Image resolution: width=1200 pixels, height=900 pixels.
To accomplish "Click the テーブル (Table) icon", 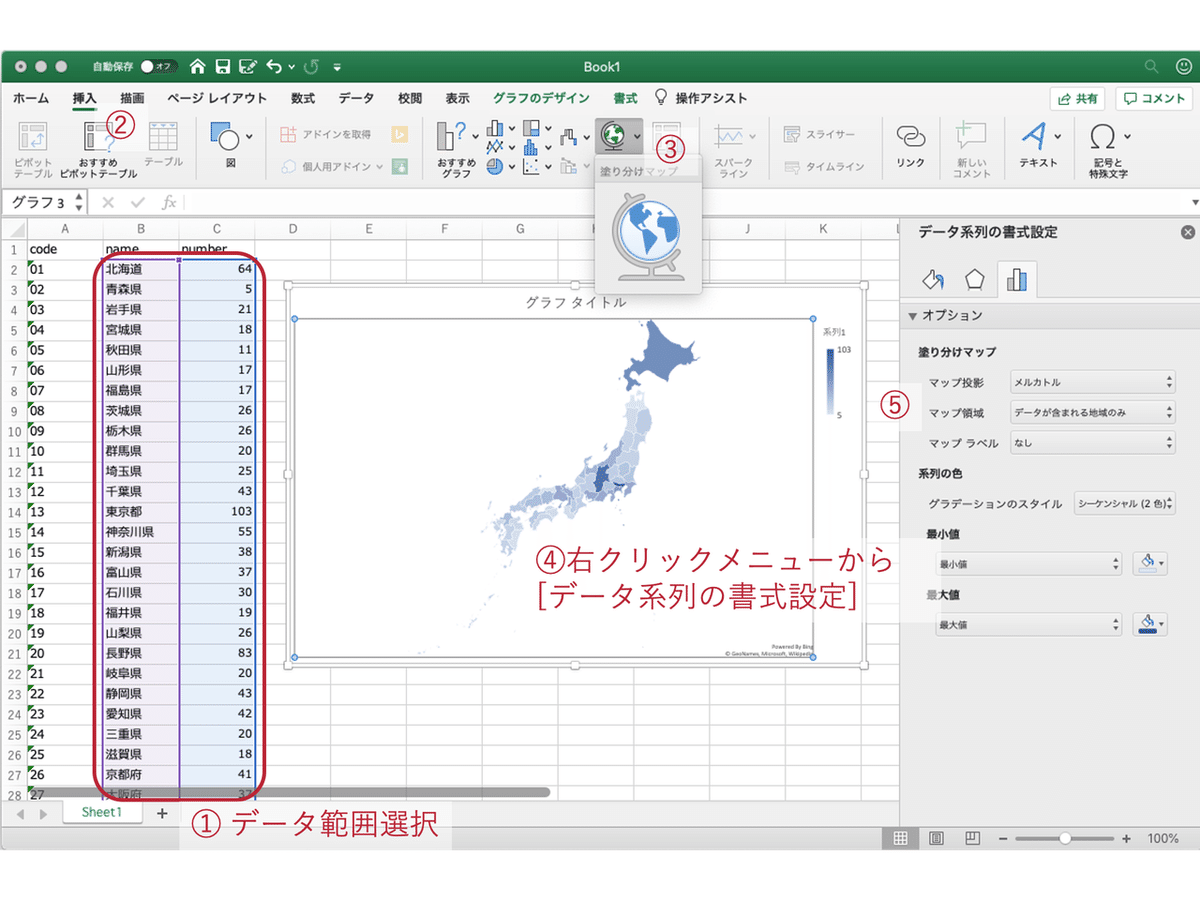I will click(163, 137).
